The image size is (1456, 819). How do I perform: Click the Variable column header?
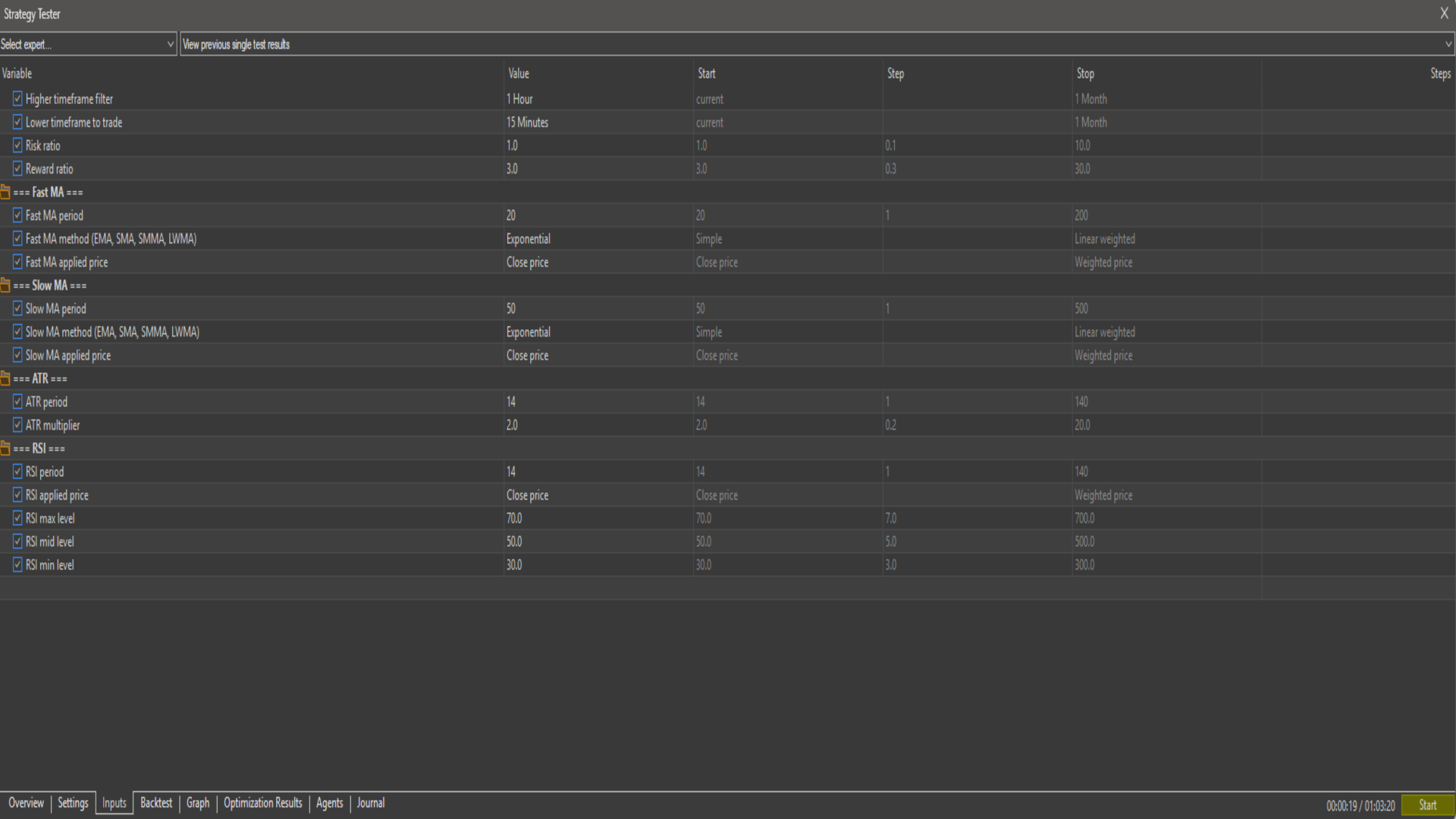[x=17, y=74]
